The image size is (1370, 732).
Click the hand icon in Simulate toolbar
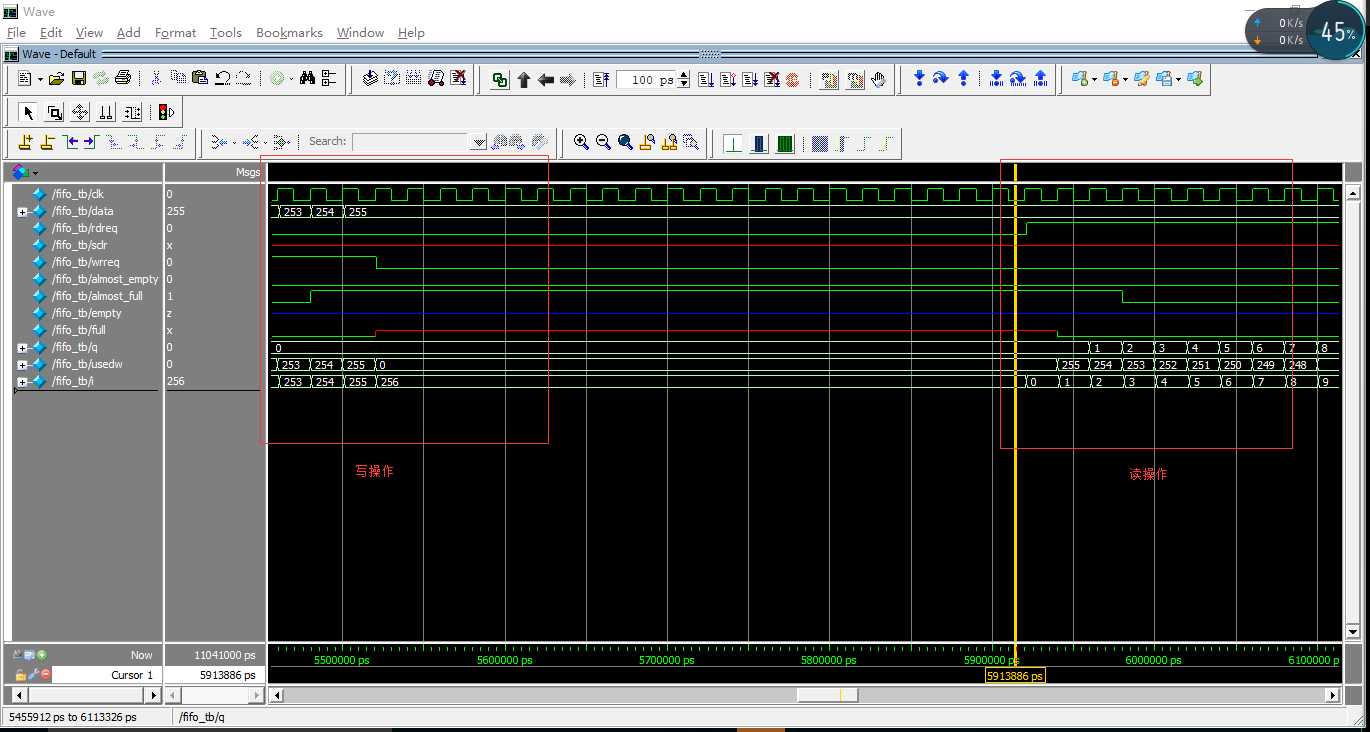(878, 80)
